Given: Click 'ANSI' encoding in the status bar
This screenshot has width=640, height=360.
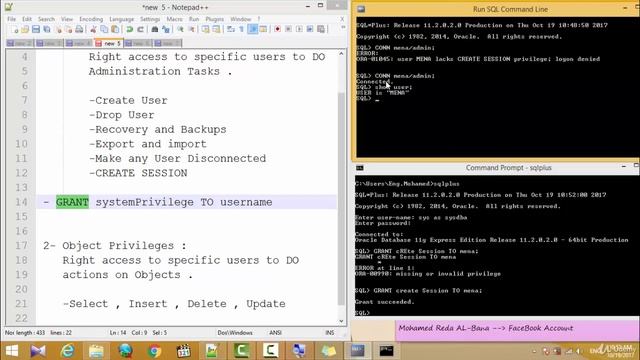Looking at the screenshot, I should click(276, 333).
